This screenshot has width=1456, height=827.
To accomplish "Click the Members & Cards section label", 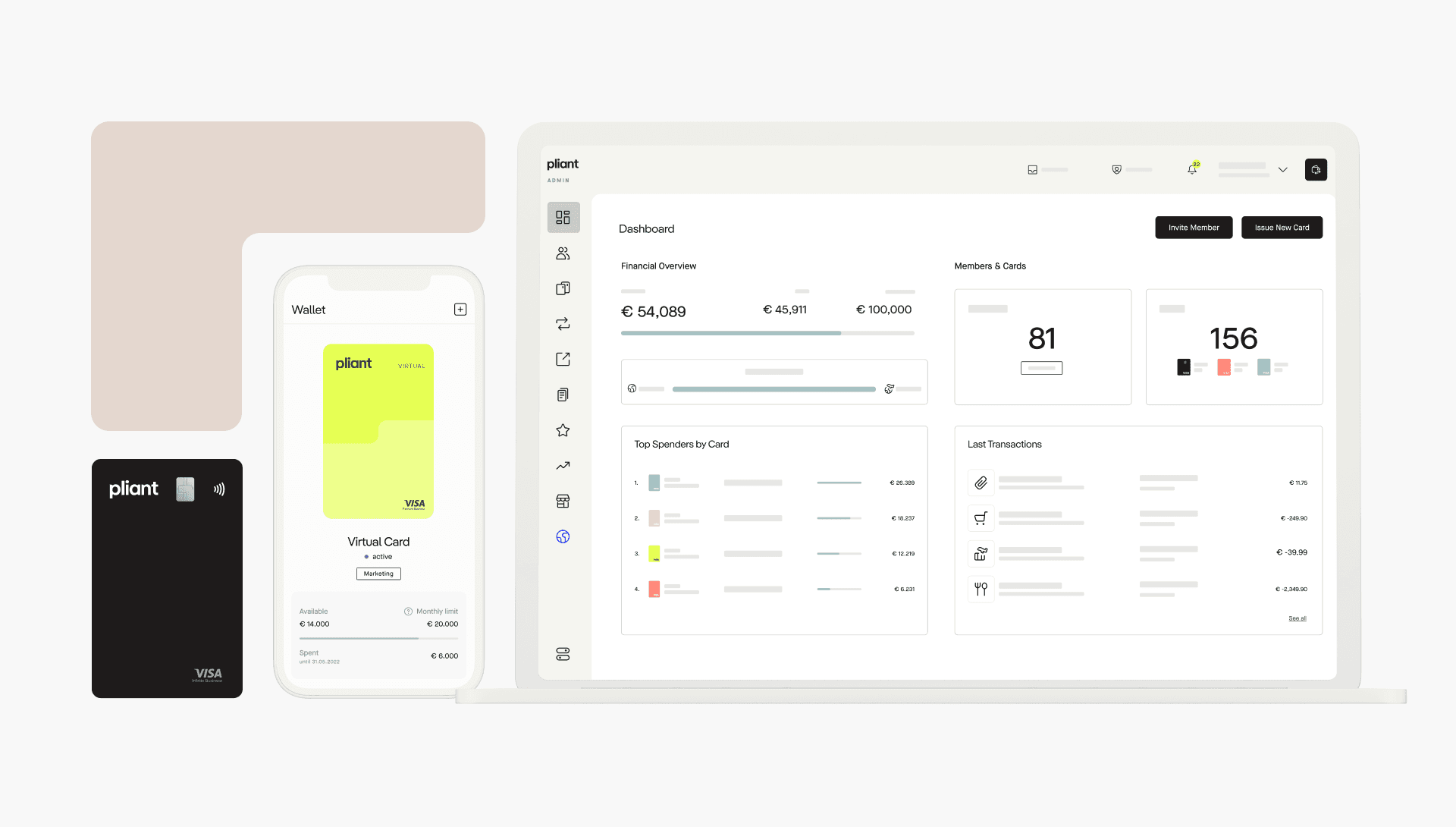I will pos(990,266).
